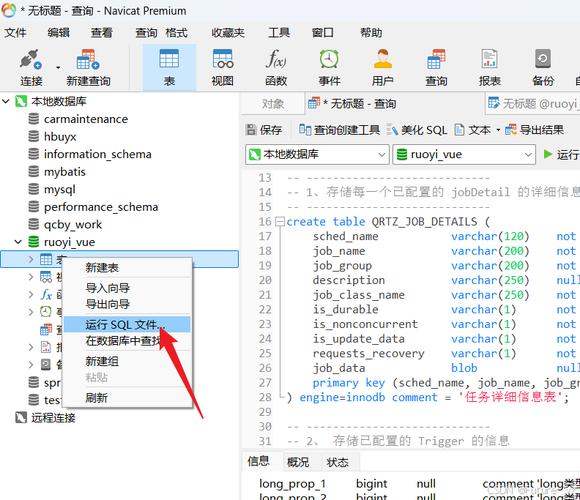580x500 pixels.
Task: Open the 查询 (Query) menu
Action: pyautogui.click(x=146, y=33)
